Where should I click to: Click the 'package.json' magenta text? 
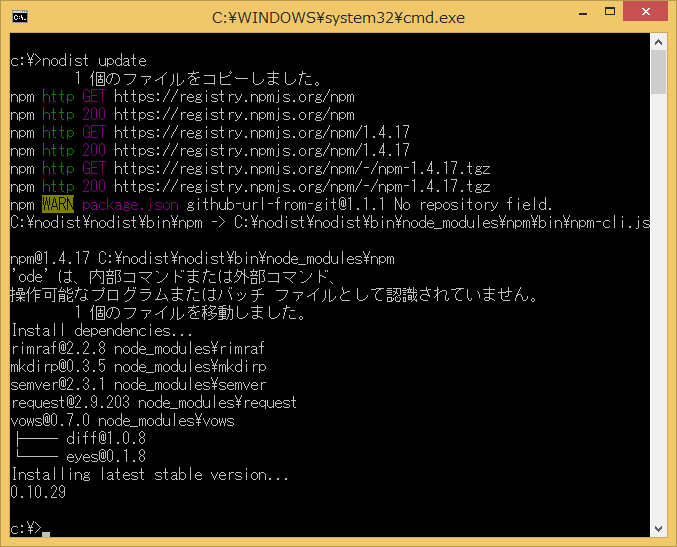click(x=130, y=205)
